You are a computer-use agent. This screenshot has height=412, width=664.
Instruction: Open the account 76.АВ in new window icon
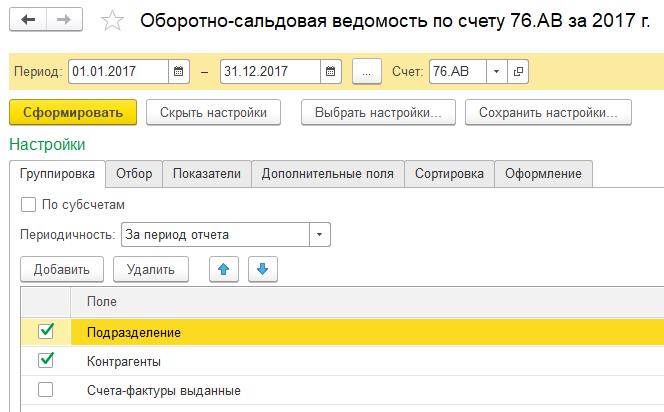click(518, 72)
